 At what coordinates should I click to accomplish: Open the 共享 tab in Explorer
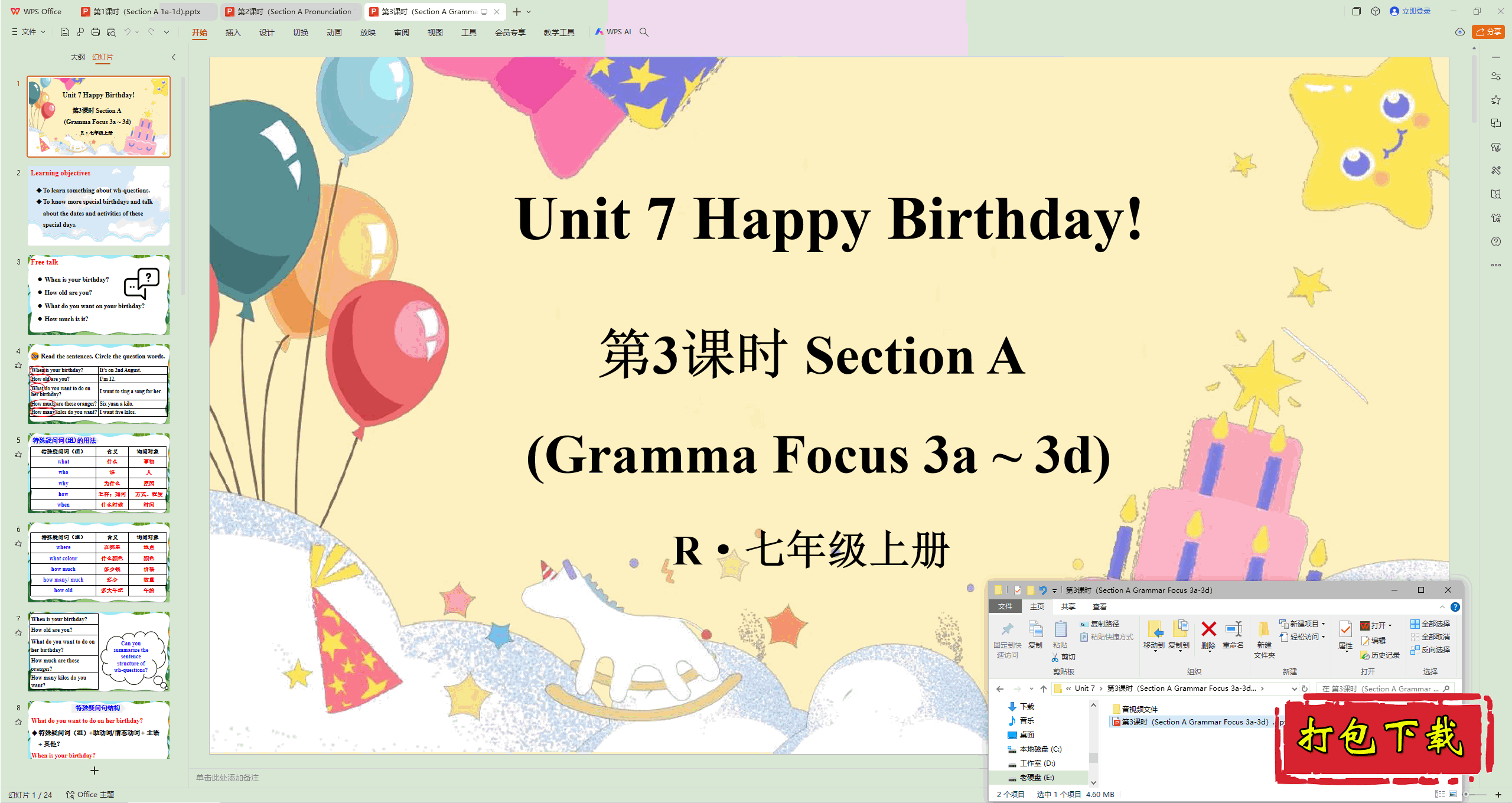pos(1068,607)
